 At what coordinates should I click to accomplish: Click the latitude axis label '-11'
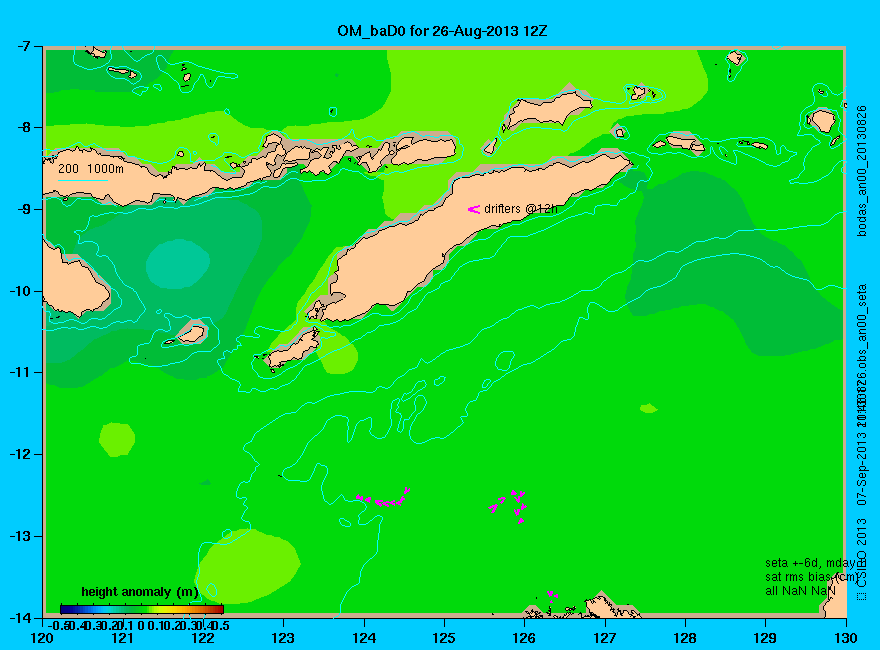coord(20,372)
